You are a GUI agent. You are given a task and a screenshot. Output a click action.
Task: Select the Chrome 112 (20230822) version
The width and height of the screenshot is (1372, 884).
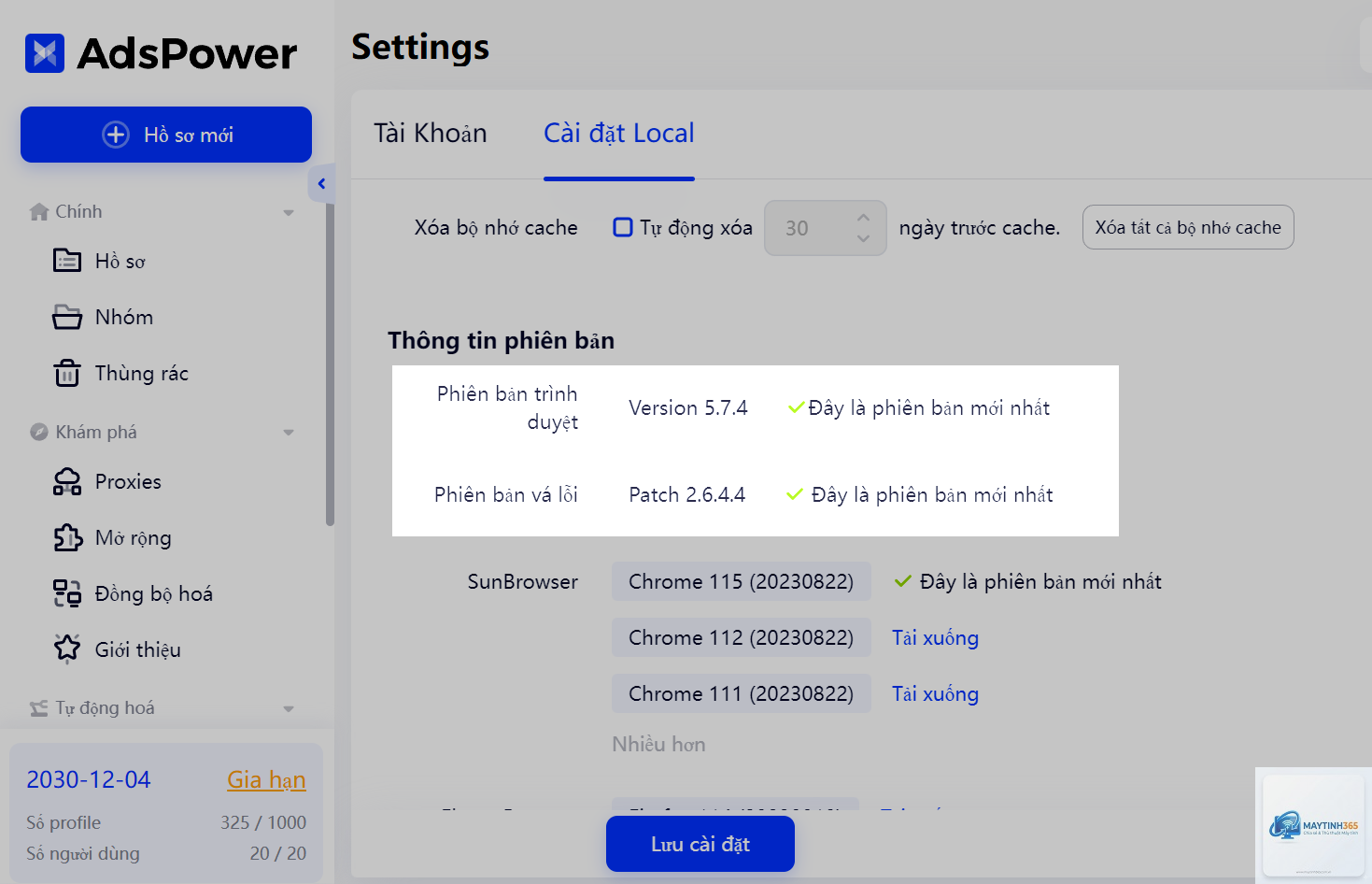click(742, 637)
